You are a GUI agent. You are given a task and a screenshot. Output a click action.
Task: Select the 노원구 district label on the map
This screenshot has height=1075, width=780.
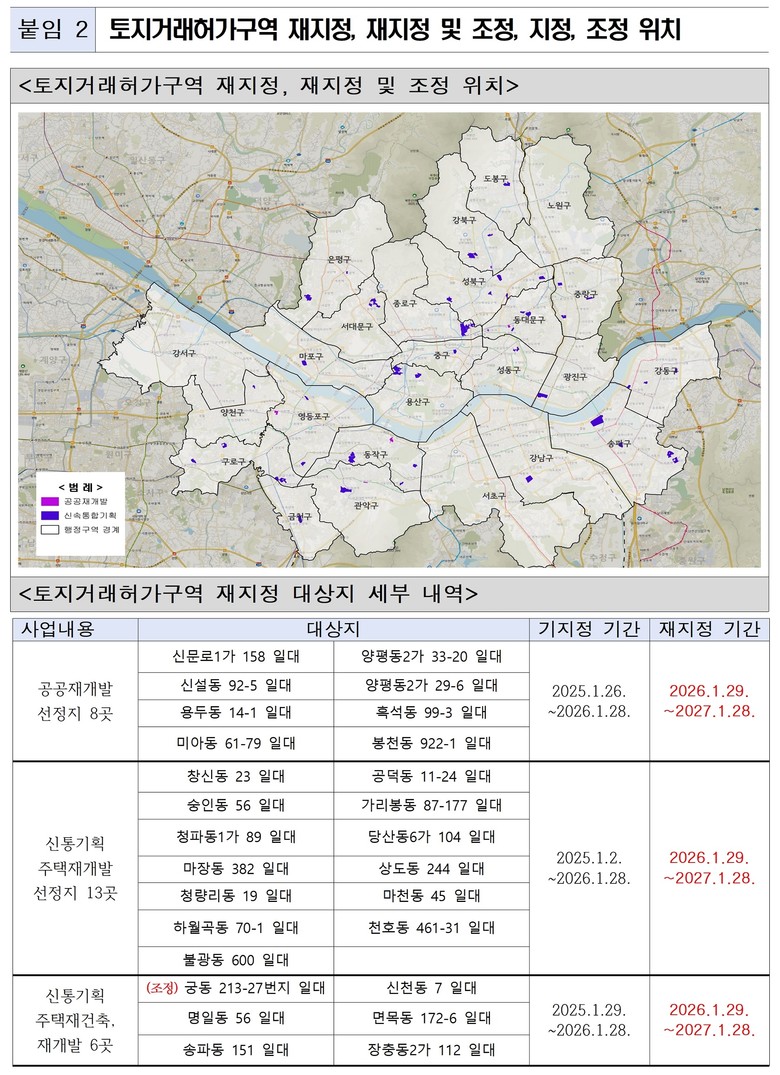(x=558, y=205)
